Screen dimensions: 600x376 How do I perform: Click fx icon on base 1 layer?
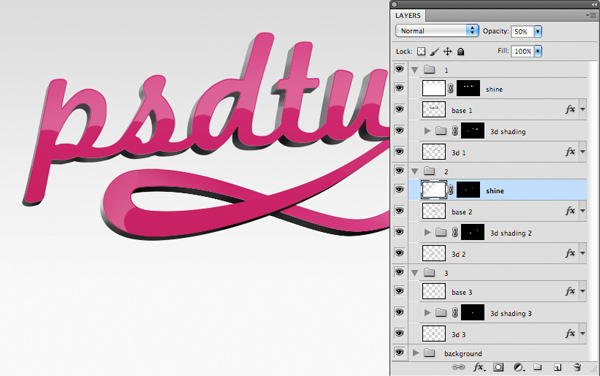tap(570, 110)
